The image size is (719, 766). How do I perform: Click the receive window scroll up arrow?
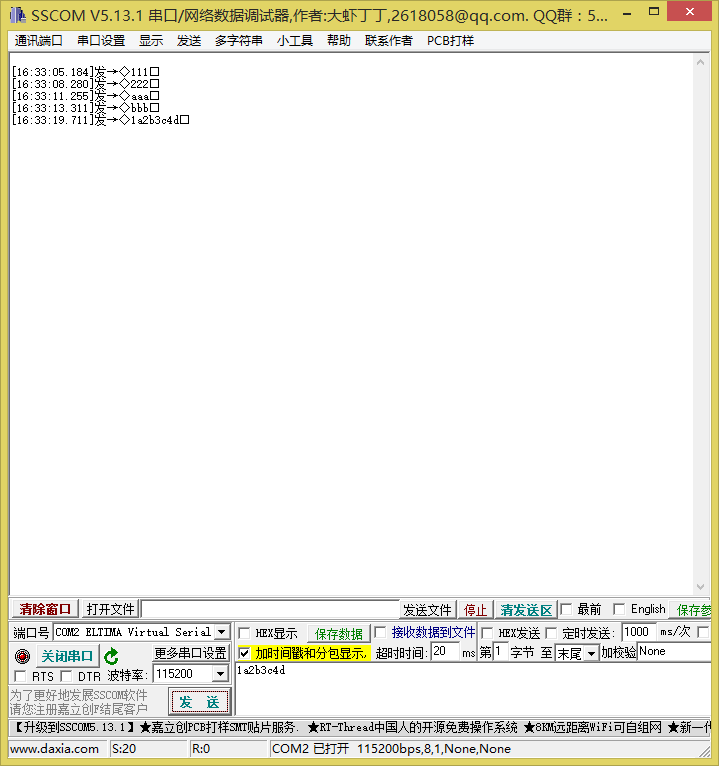click(700, 63)
